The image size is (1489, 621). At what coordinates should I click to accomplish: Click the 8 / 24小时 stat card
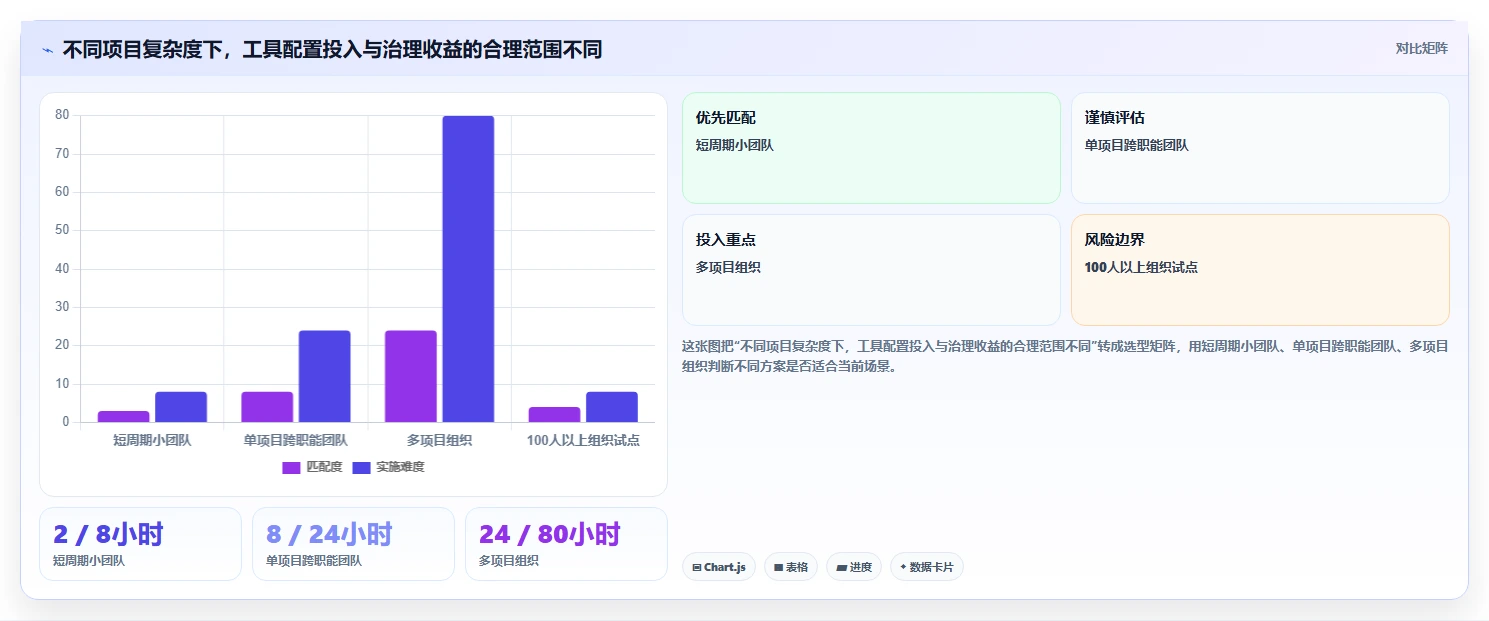353,544
